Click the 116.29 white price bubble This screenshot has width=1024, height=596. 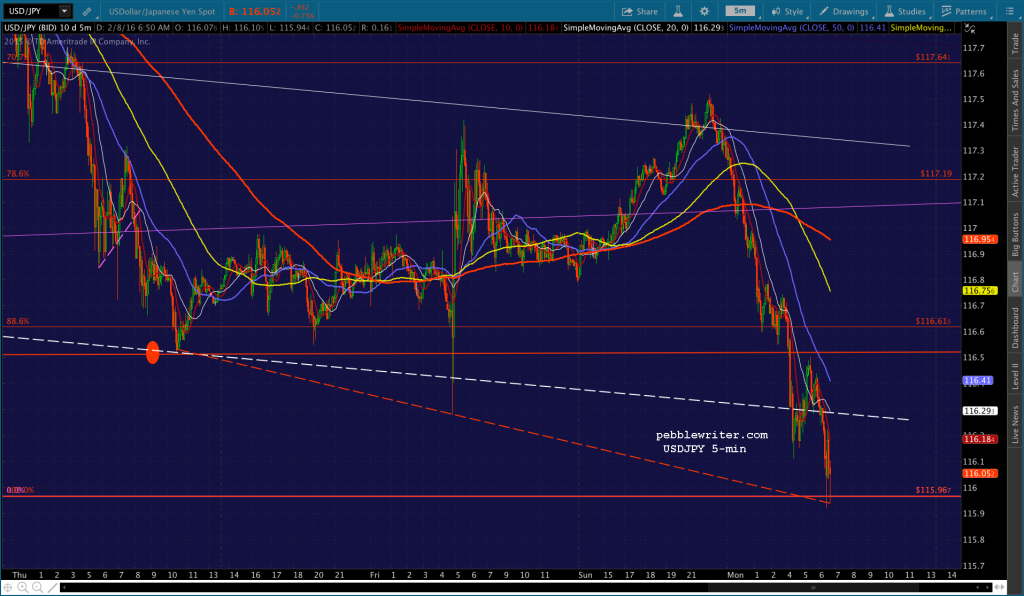[x=980, y=411]
